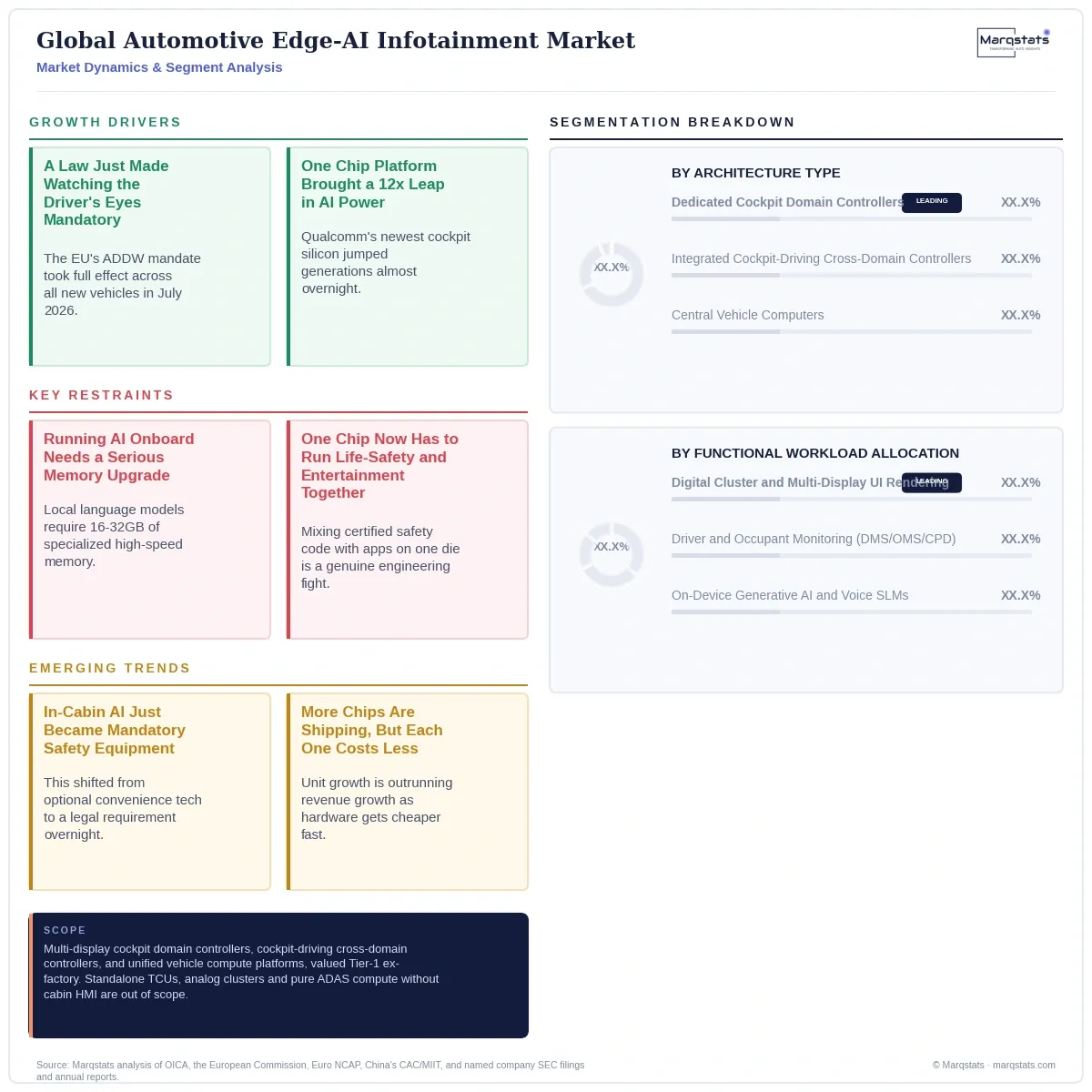Screen dimensions: 1092x1092
Task: Click LEADING badge on Digital Cluster row
Action: tap(932, 482)
